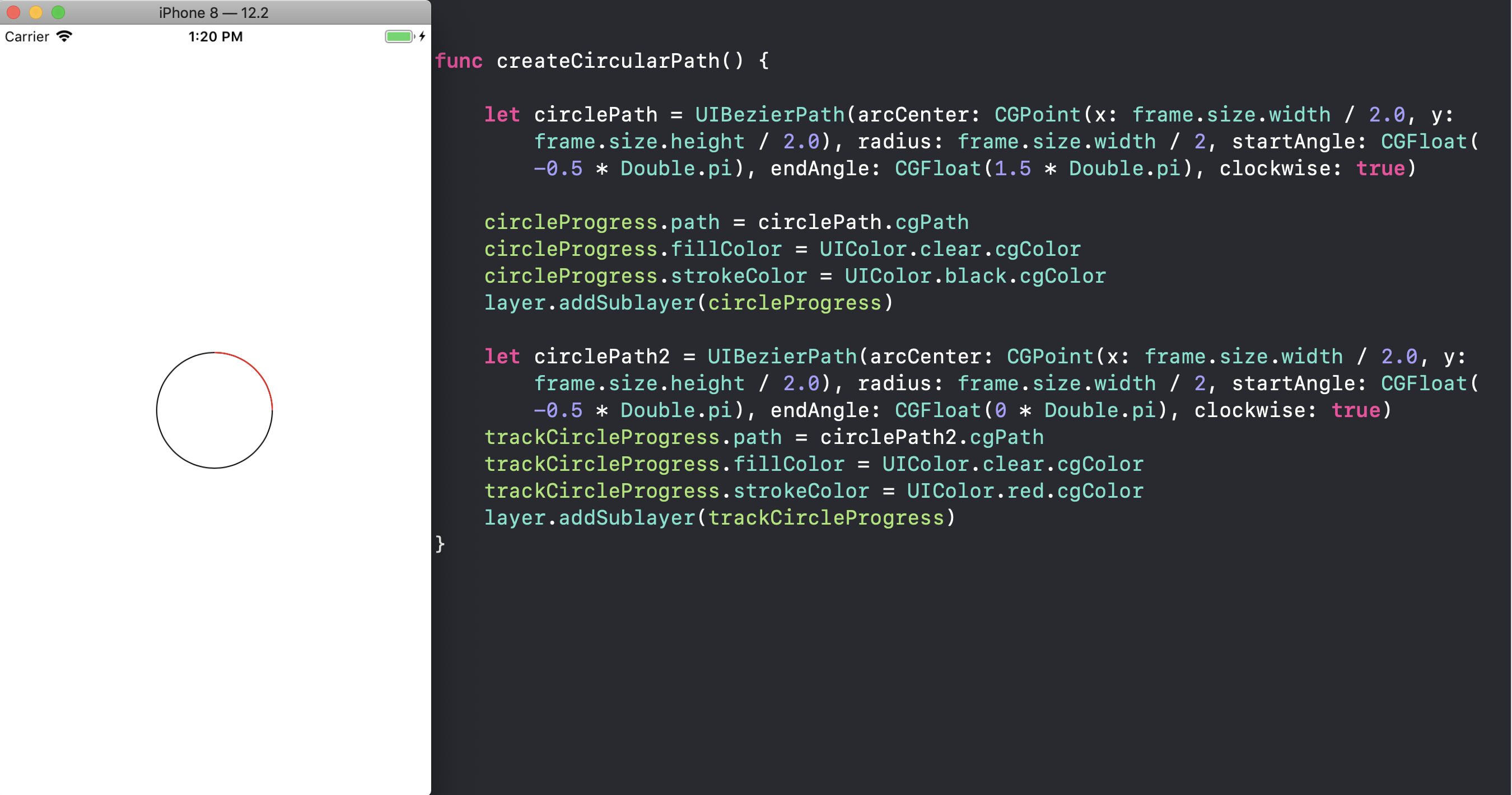Click the charging bolt icon beside battery
Image resolution: width=1512 pixels, height=795 pixels.
coord(422,36)
